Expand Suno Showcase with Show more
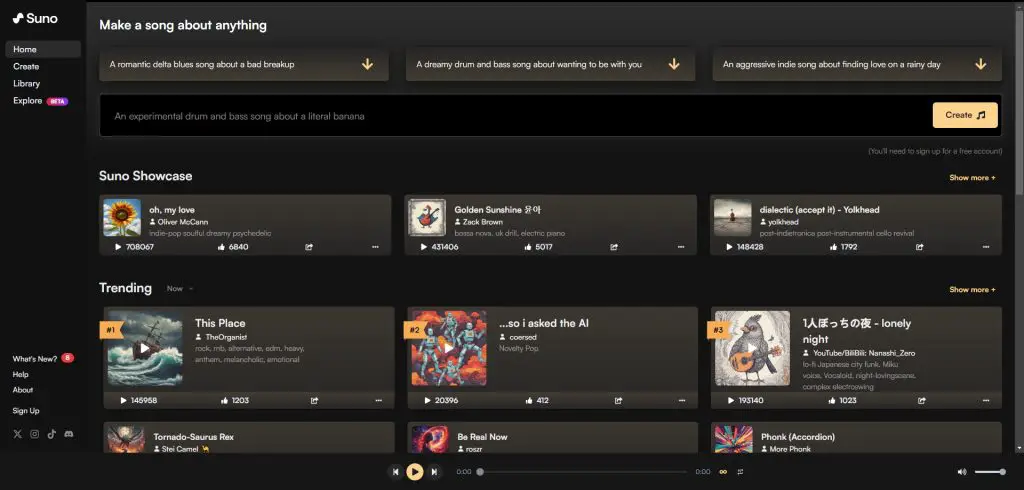 [x=972, y=178]
